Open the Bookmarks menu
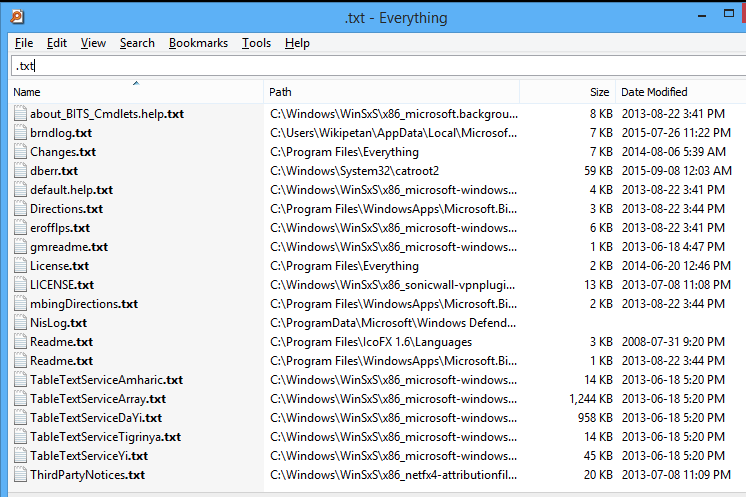This screenshot has width=746, height=497. point(198,43)
